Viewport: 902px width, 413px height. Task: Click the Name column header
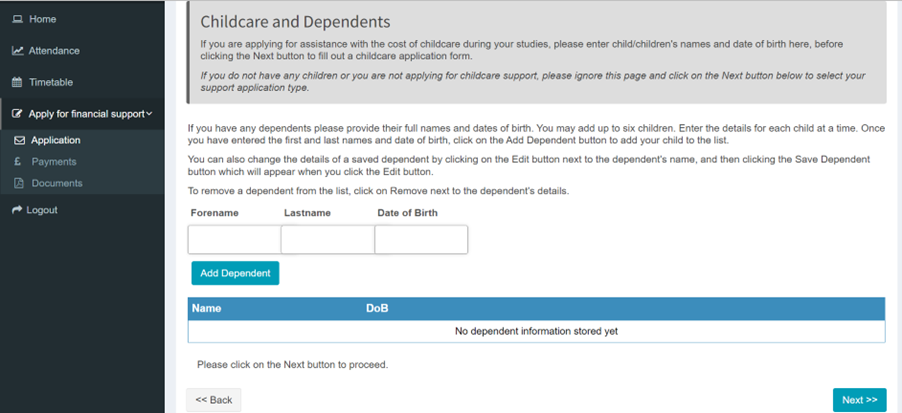coord(207,309)
